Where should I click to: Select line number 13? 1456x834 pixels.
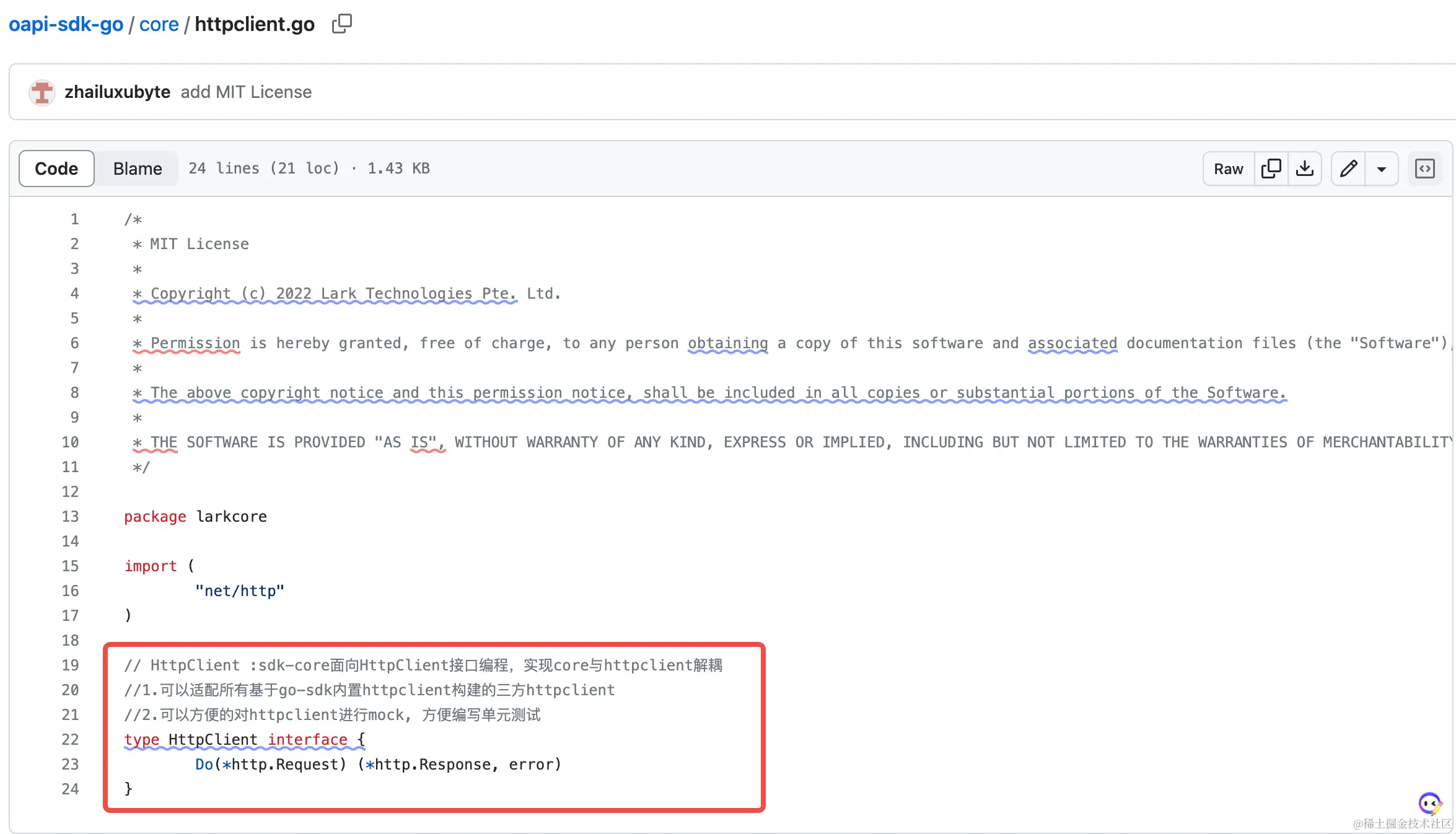coord(71,516)
